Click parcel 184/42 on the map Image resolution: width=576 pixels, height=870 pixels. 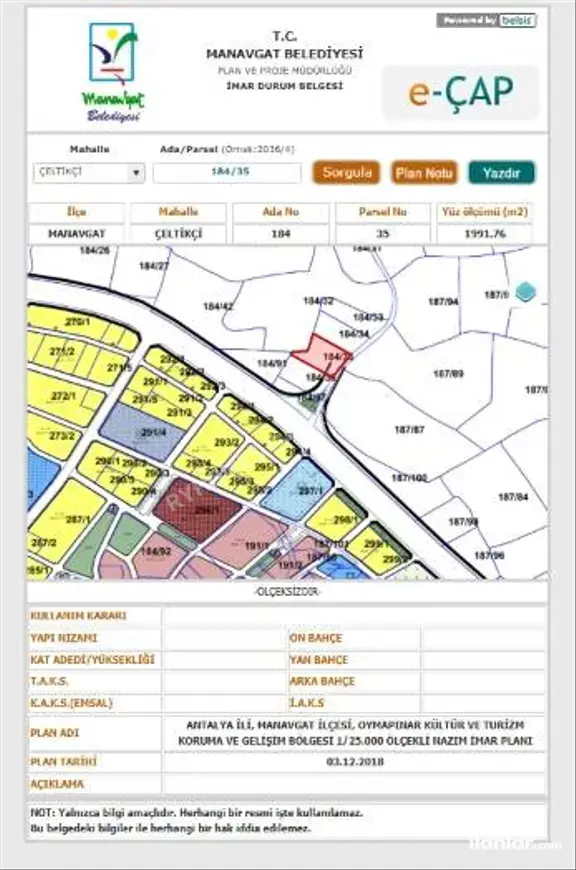click(x=218, y=306)
